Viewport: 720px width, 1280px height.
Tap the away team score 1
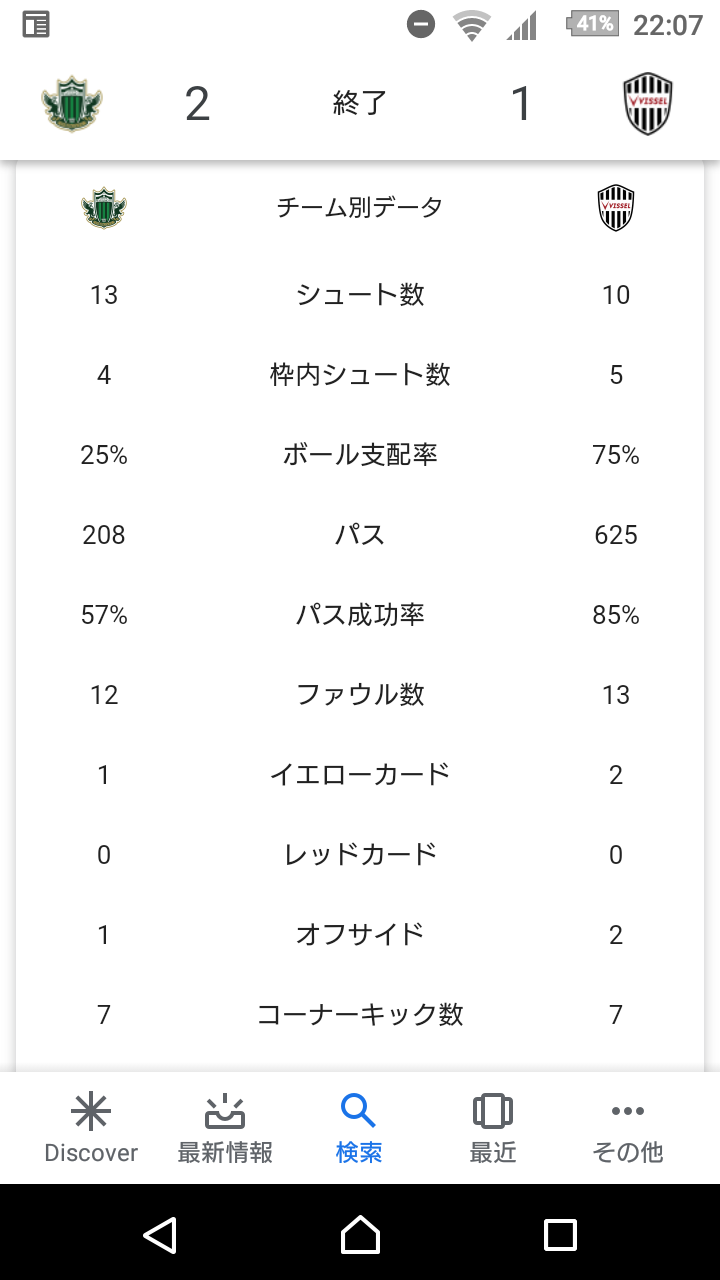[521, 104]
